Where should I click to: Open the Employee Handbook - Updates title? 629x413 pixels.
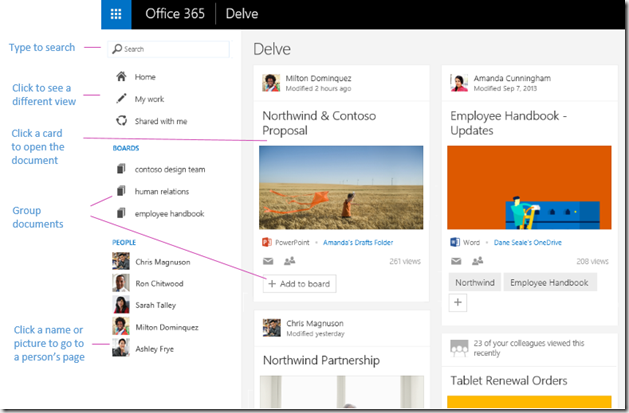click(x=508, y=123)
